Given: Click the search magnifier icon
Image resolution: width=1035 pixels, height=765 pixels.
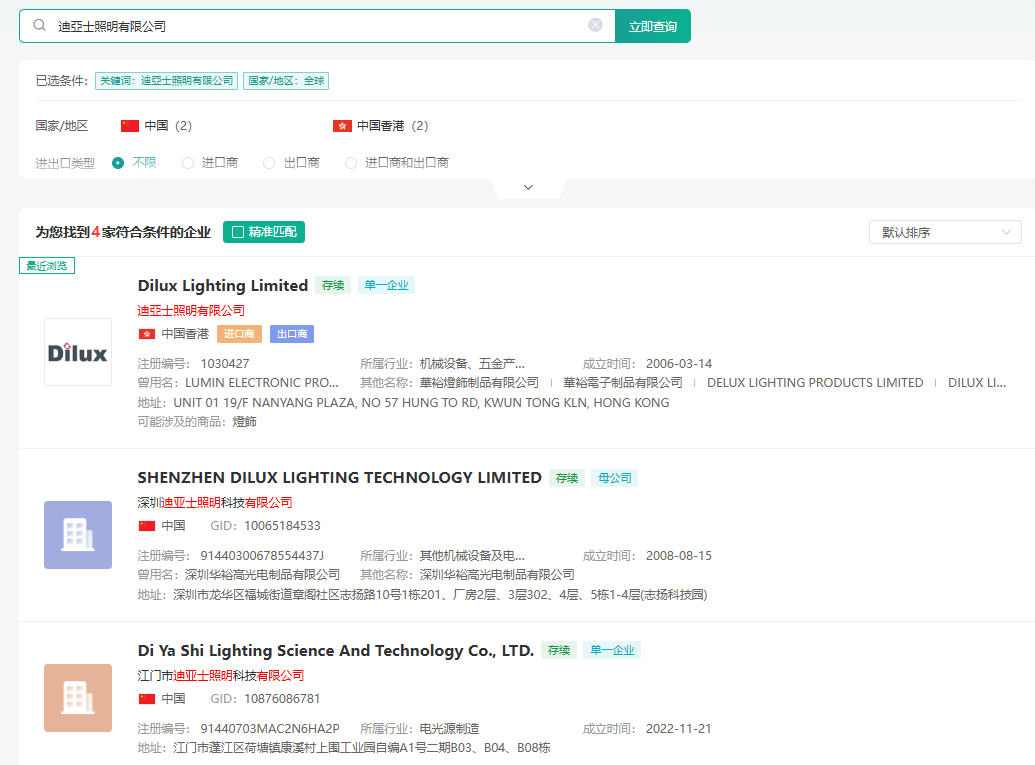Looking at the screenshot, I should click(40, 25).
